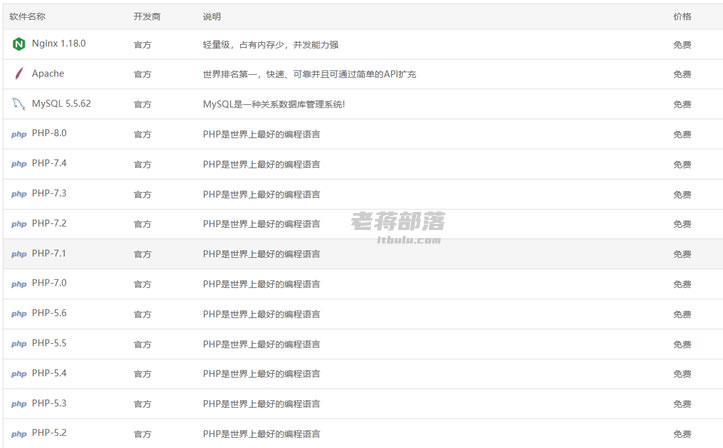
Task: Select the Nginx 1.18.0 software name
Action: (59, 44)
